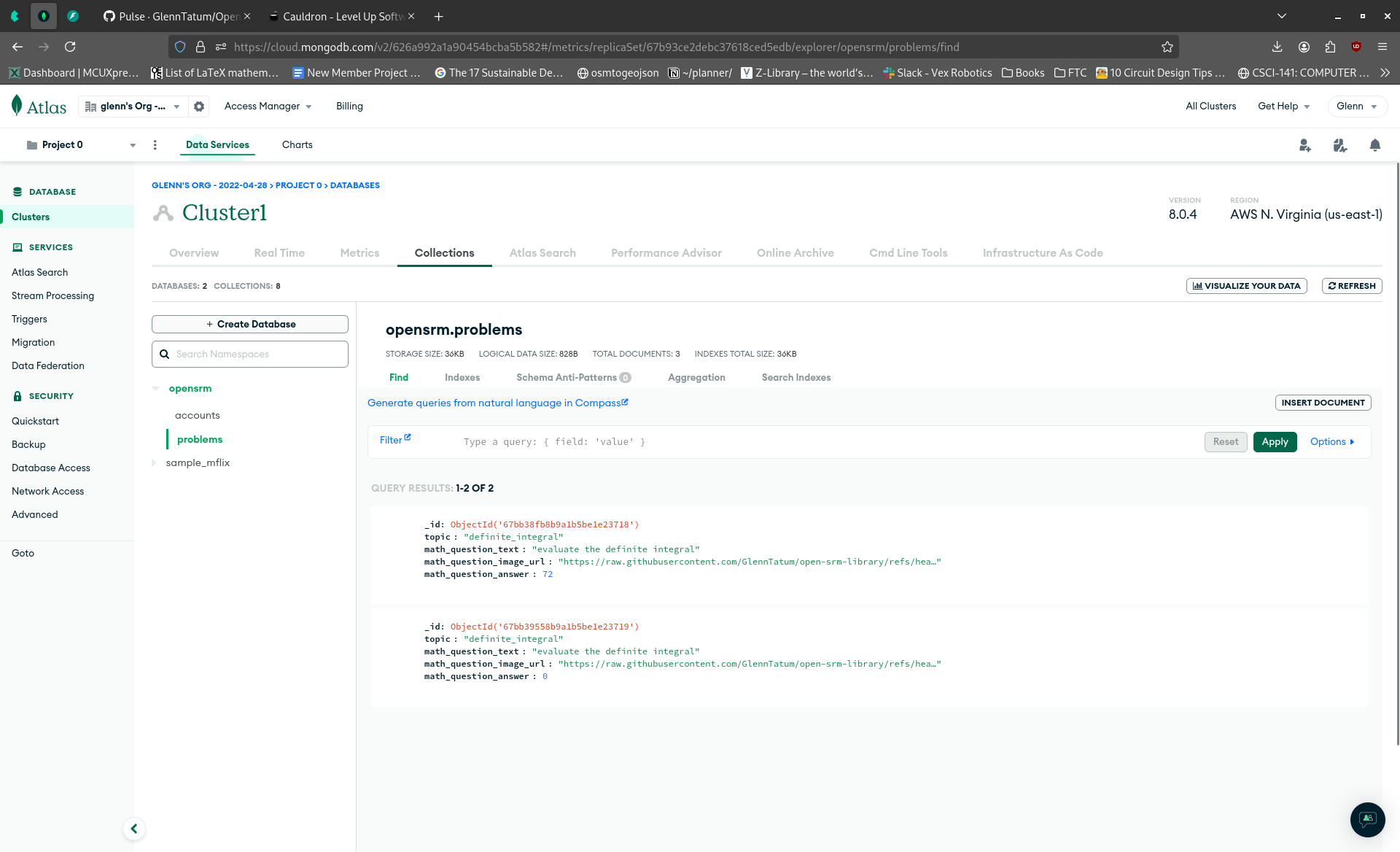This screenshot has width=1400, height=852.
Task: Open project options three-dot menu
Action: [x=155, y=145]
